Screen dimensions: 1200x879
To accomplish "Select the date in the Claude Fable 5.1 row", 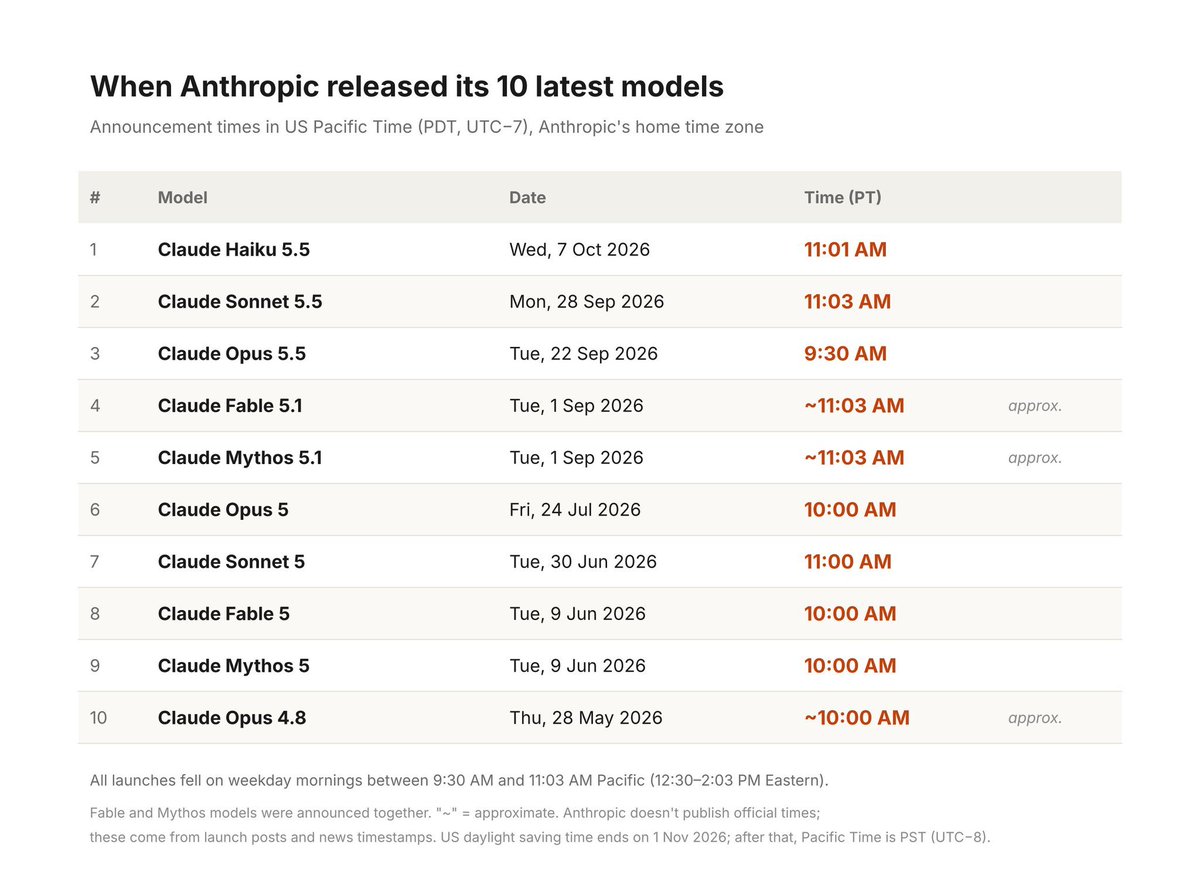I will 577,405.
